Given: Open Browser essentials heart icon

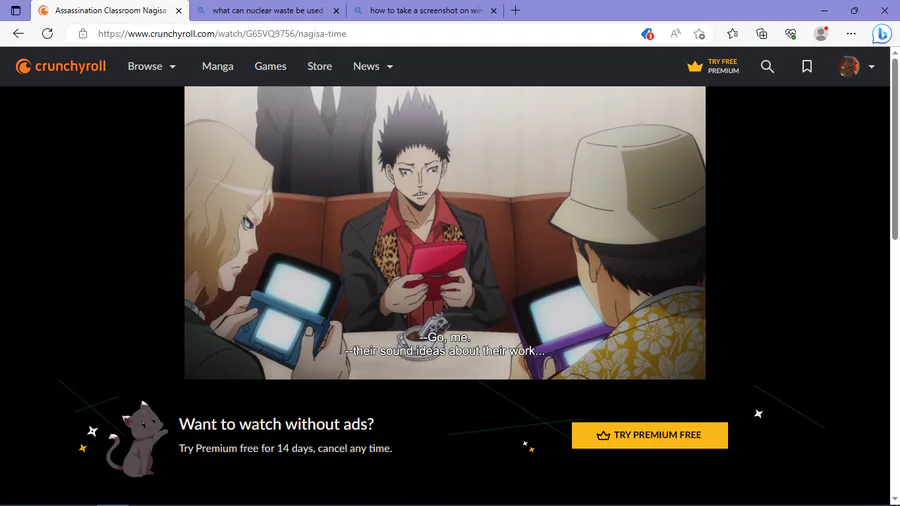Looking at the screenshot, I should tap(791, 34).
